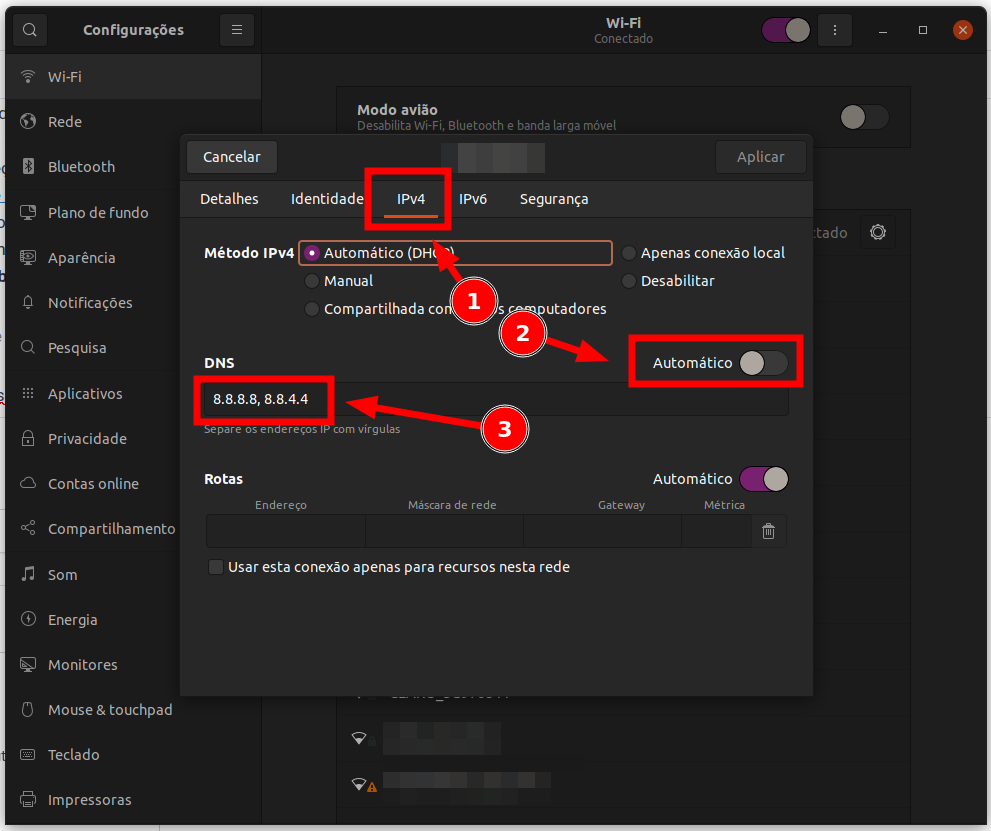Click the Contas online cloud icon
The width and height of the screenshot is (991, 831).
[28, 483]
